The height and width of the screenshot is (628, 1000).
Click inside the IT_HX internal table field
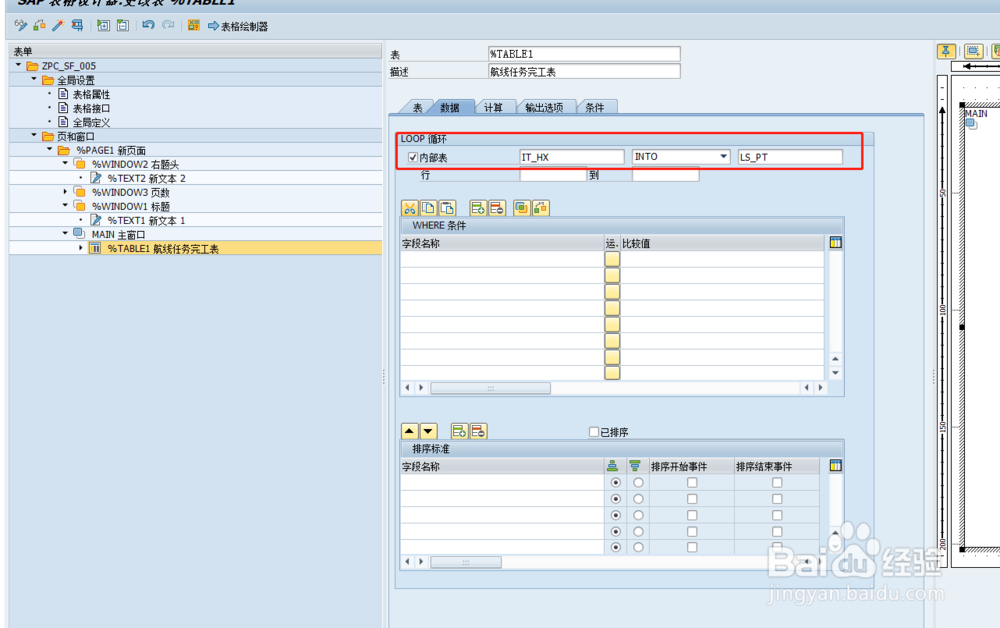(570, 157)
